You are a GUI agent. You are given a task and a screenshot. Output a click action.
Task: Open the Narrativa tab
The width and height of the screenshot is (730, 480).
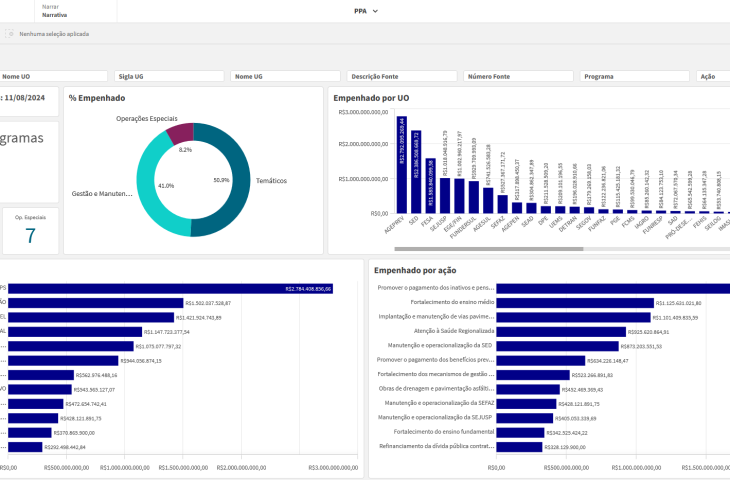[55, 15]
